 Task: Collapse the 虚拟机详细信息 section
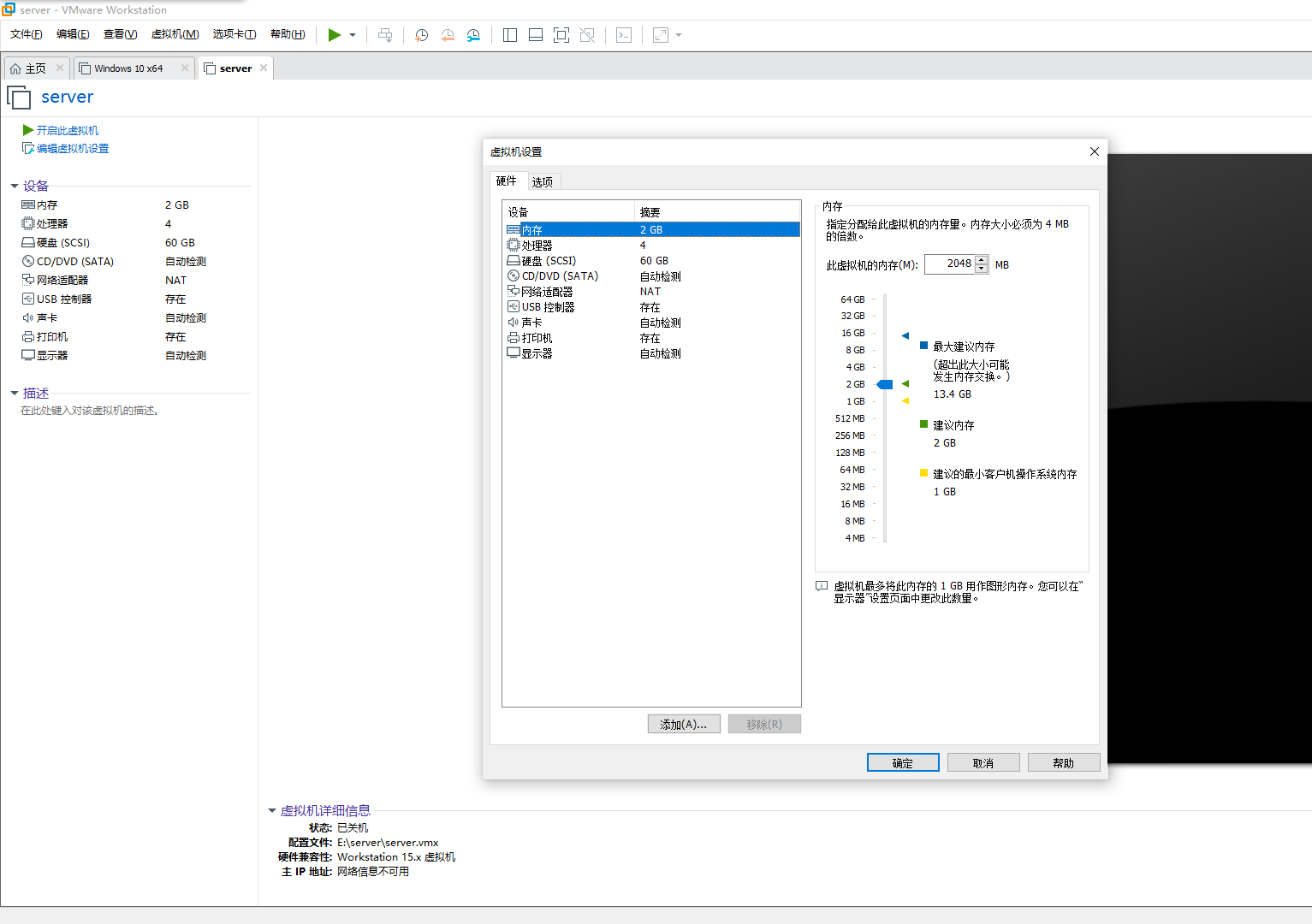(x=272, y=810)
